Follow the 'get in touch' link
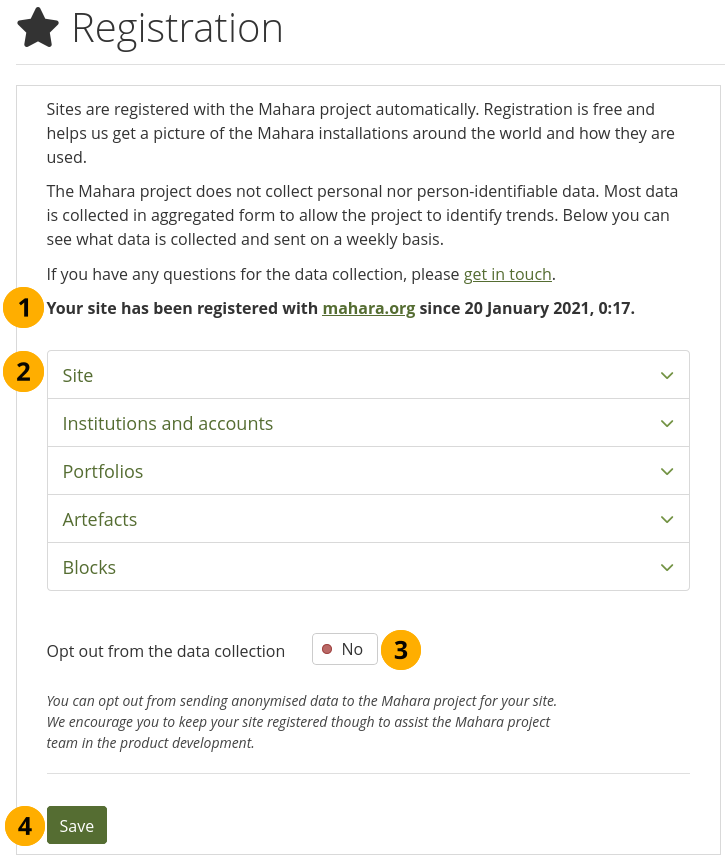Viewport: 725px width, 858px height. (508, 274)
